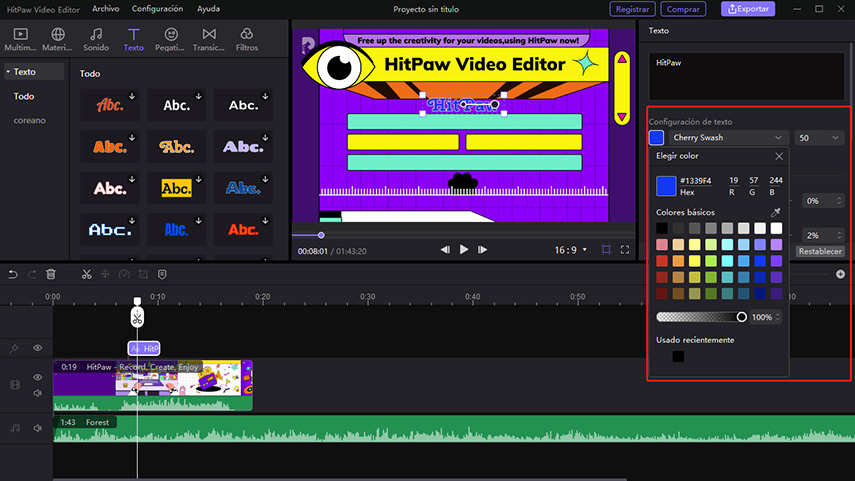Add a marker with the shield icon

click(162, 274)
